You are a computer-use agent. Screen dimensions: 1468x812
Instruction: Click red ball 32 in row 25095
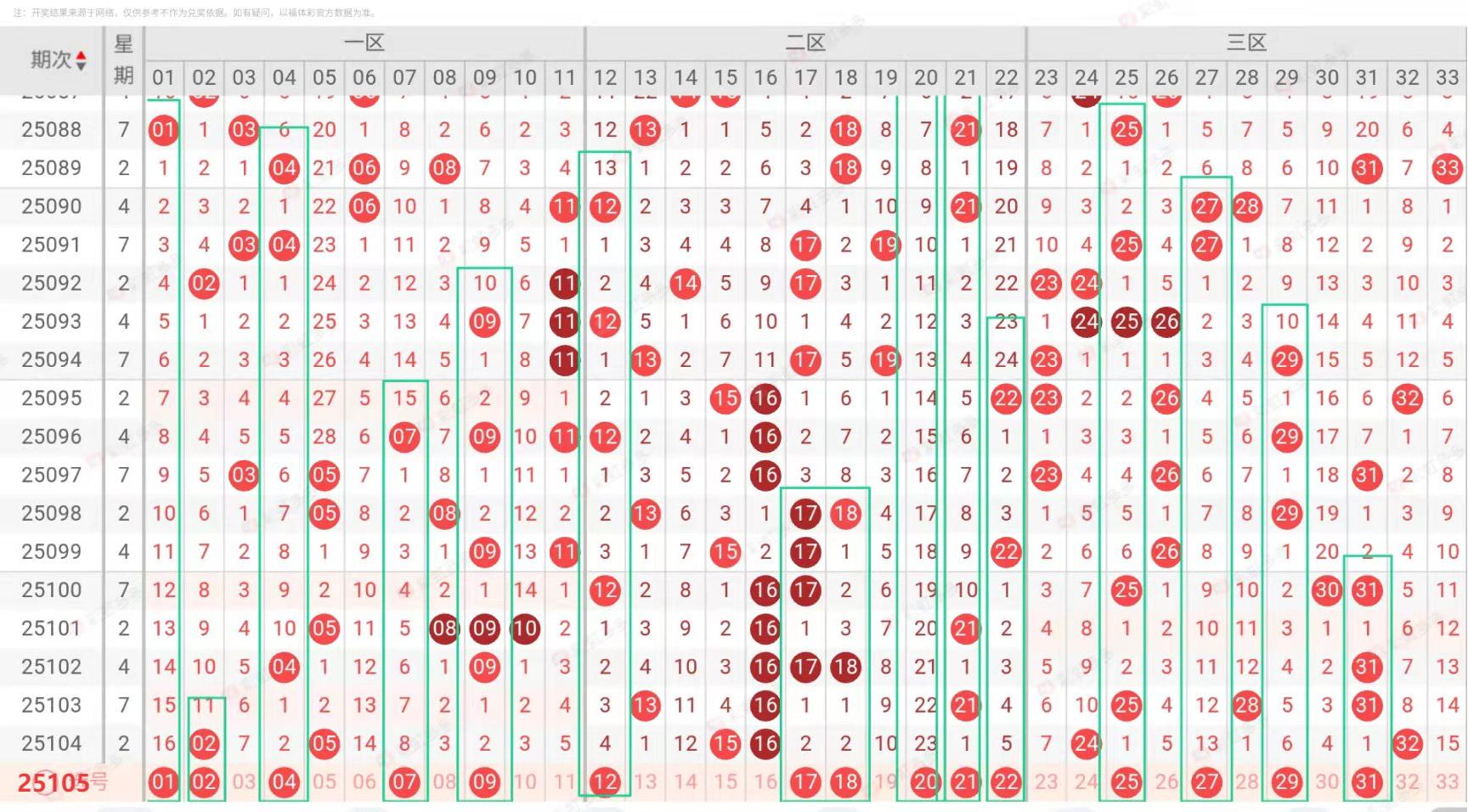pos(1408,398)
